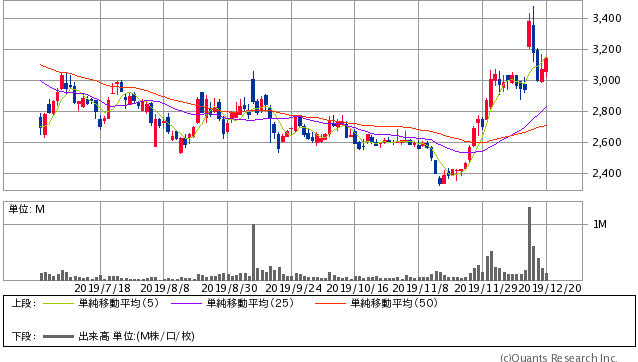Click the 2019/11/29 date label
This screenshot has height=362, width=638.
[485, 288]
